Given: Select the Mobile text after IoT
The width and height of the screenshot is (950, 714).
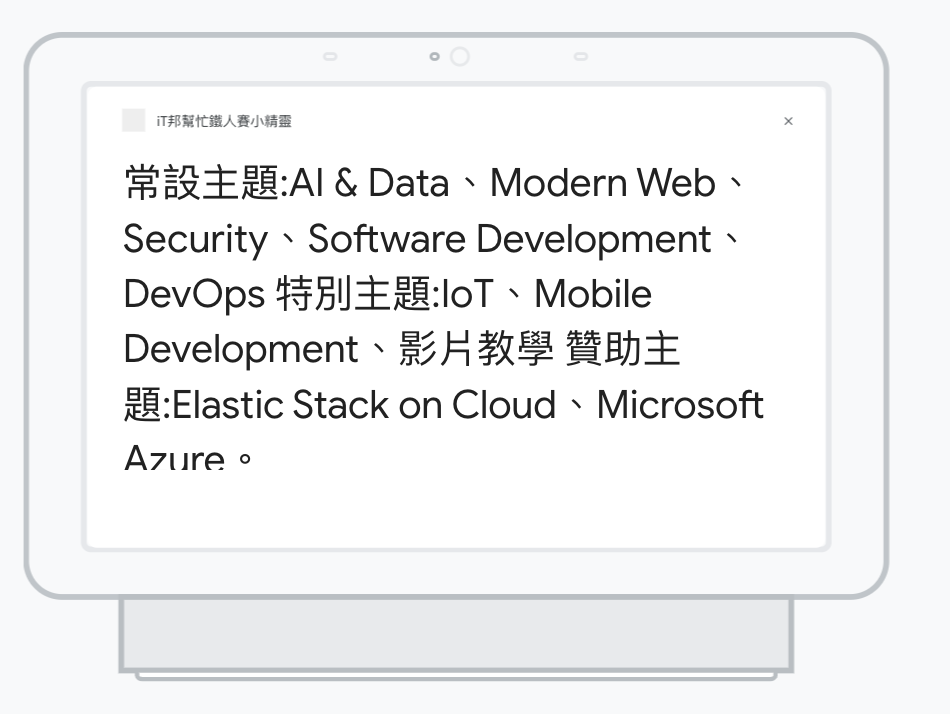Looking at the screenshot, I should tap(592, 295).
